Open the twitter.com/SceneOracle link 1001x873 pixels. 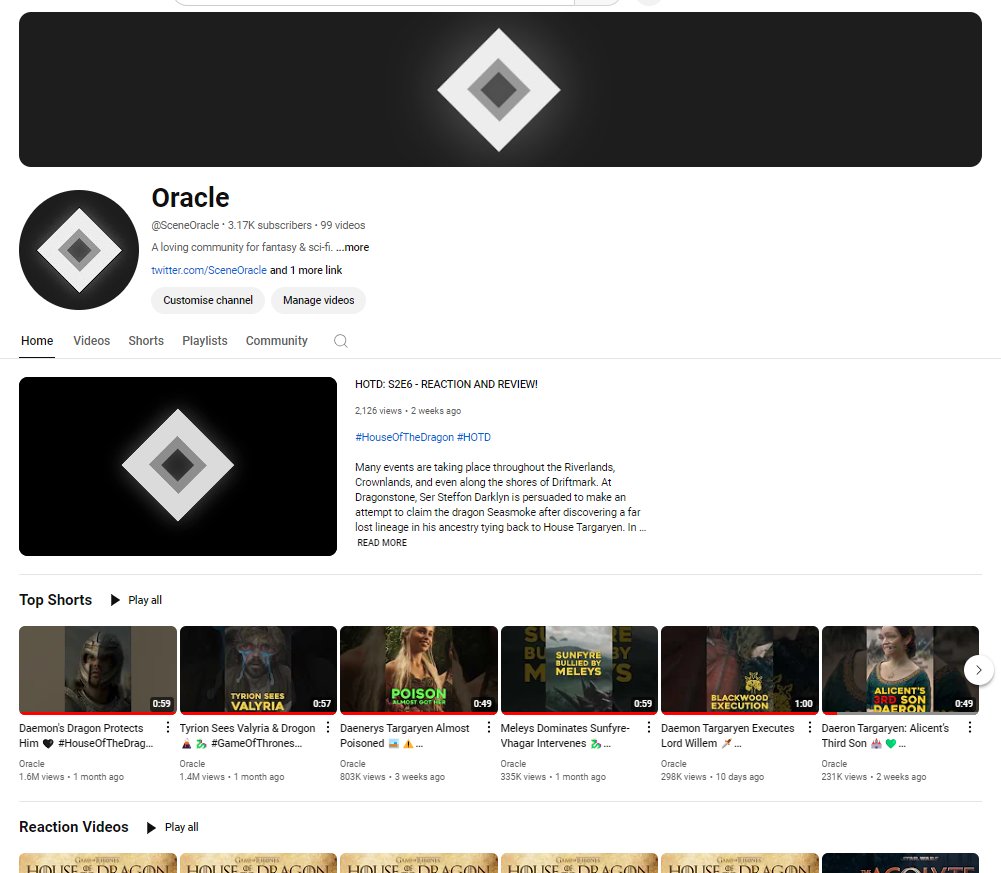[208, 270]
